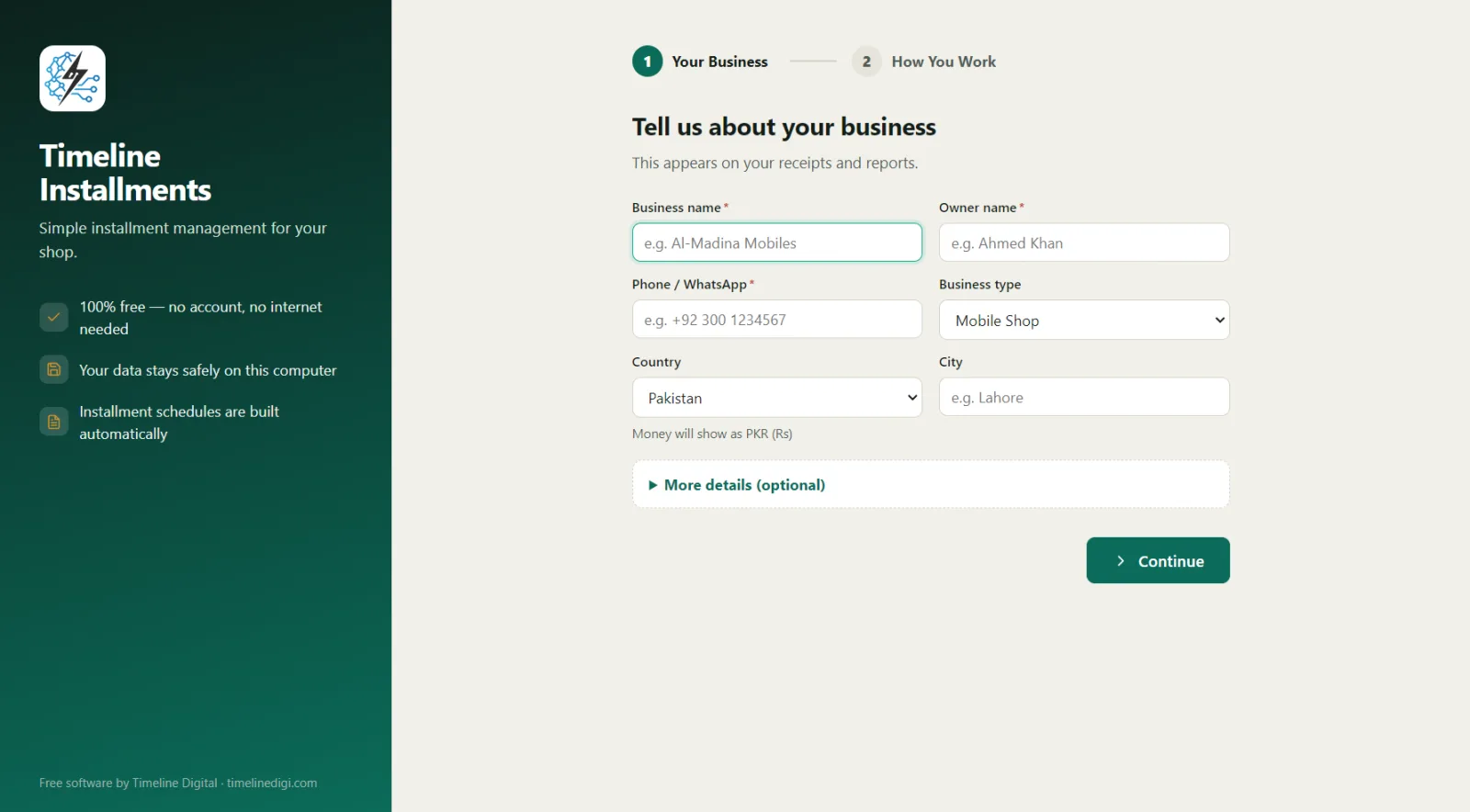Select the Your Business step label
Viewport: 1470px width, 812px height.
click(x=719, y=62)
